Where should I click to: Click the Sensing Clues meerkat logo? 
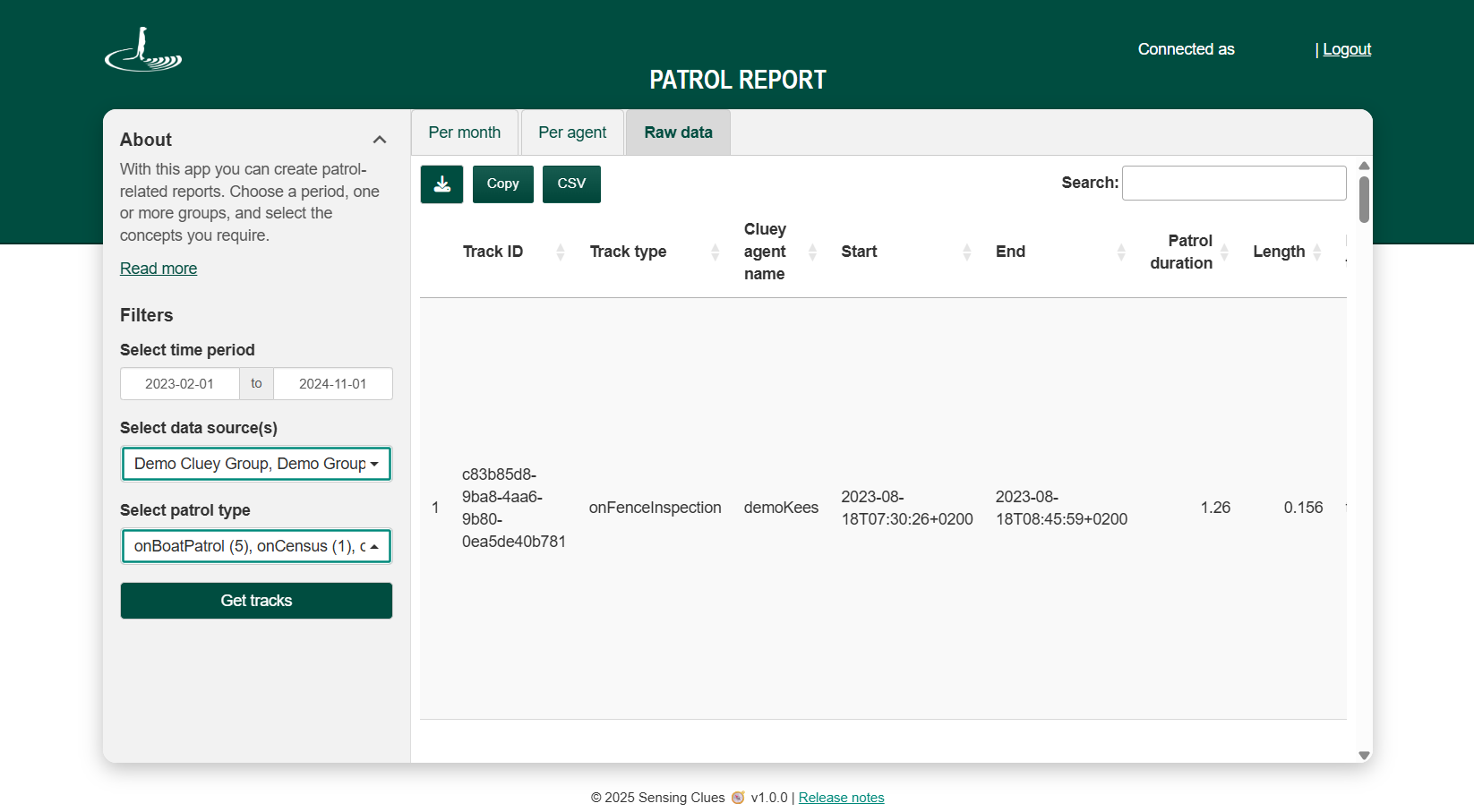(143, 49)
